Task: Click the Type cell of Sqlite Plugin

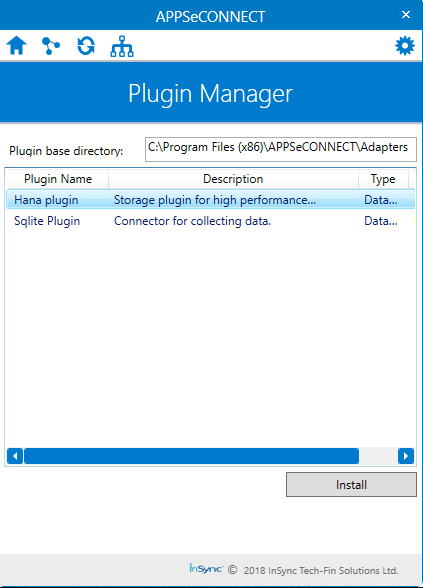Action: pos(381,221)
